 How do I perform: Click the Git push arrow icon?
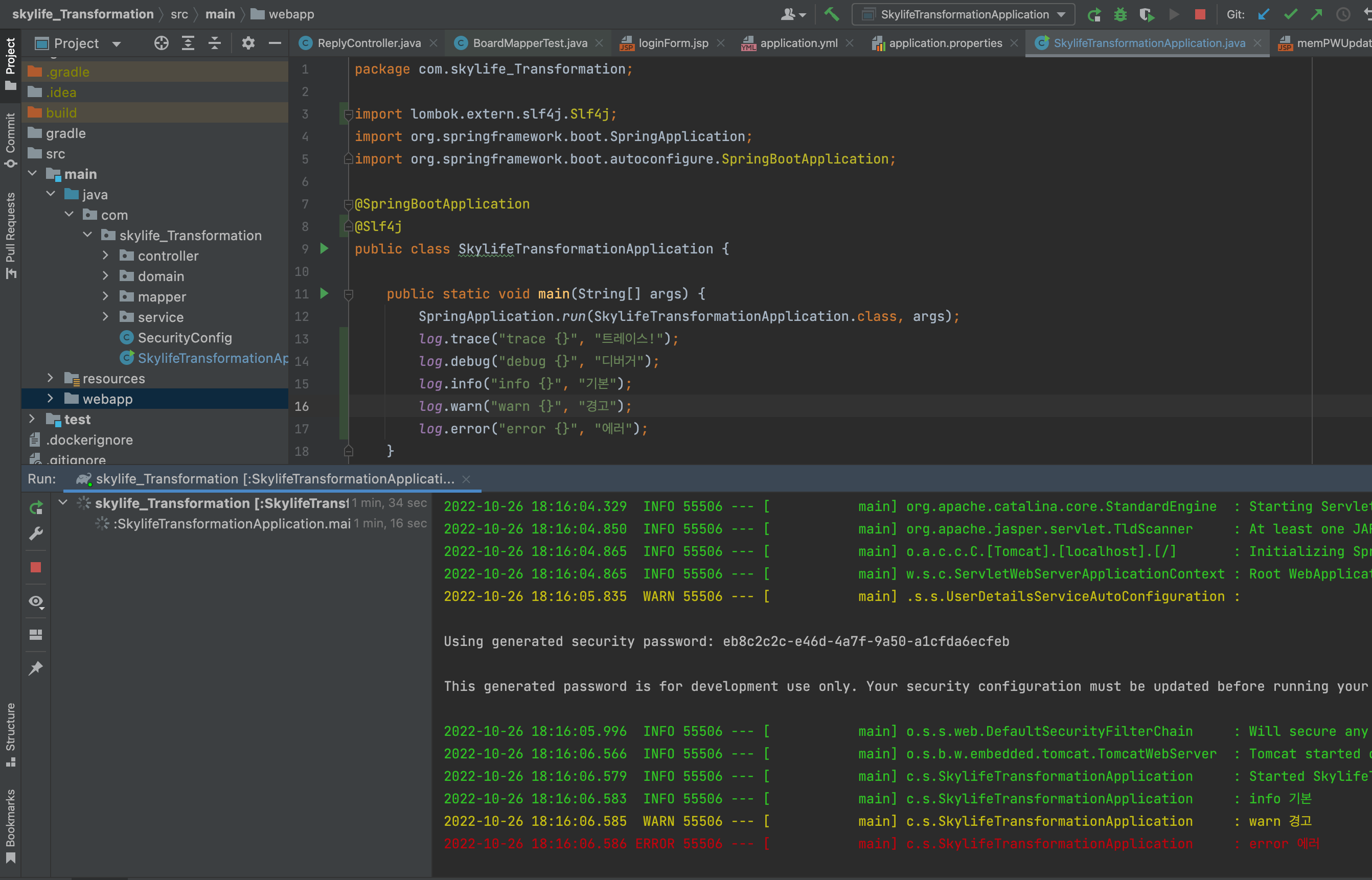point(1317,14)
